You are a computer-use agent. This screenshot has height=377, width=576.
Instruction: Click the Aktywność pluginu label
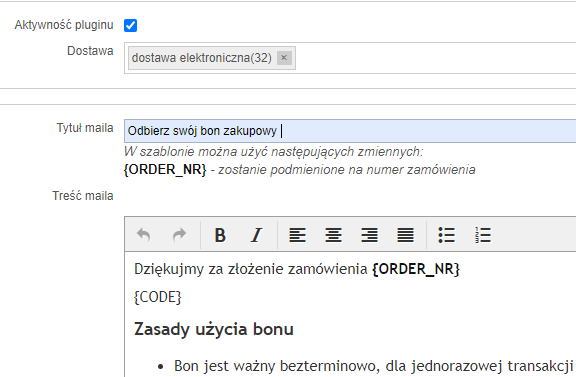(x=64, y=25)
